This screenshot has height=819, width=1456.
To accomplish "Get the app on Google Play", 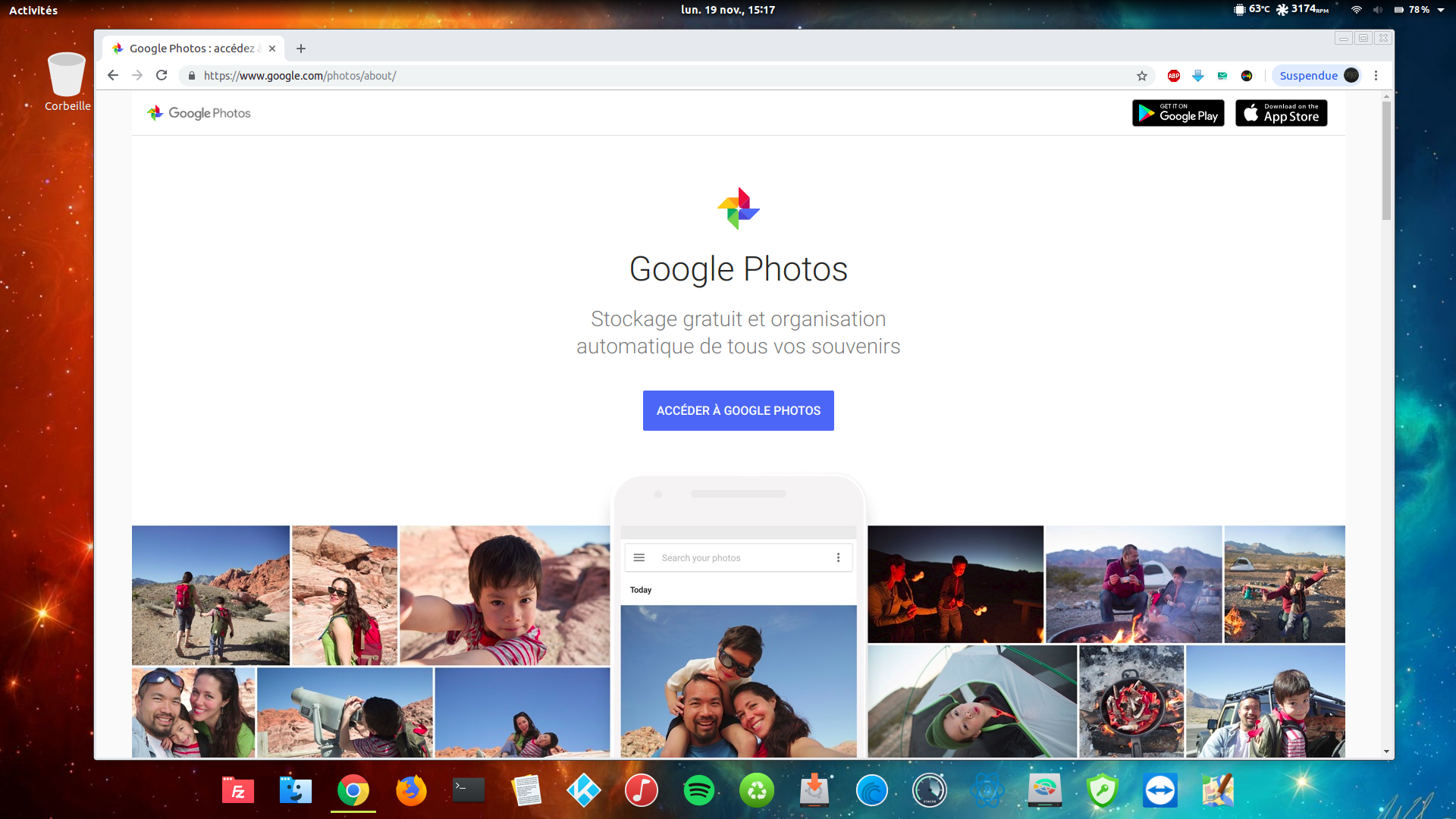I will click(1178, 113).
